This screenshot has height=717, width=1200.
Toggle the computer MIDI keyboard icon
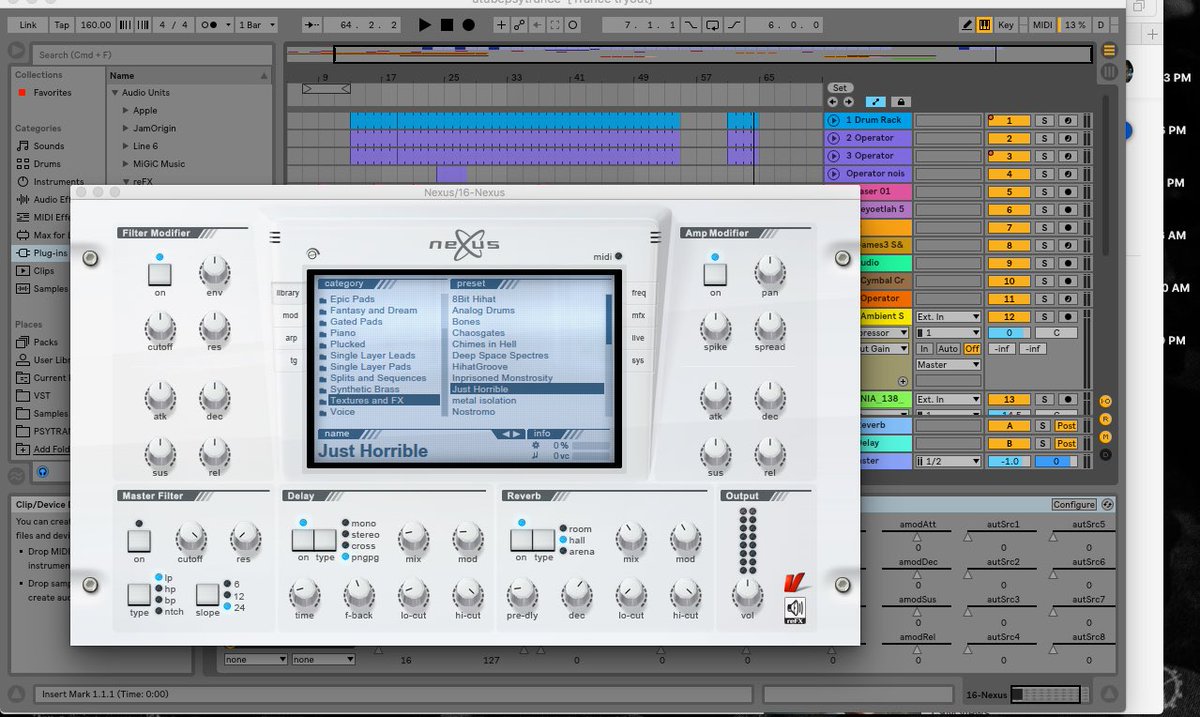pyautogui.click(x=984, y=24)
